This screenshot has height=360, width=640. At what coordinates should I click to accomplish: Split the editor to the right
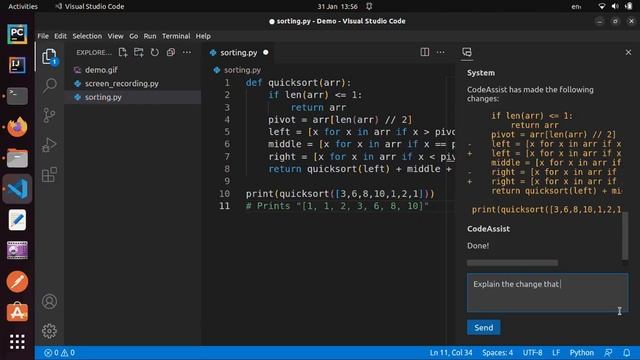point(424,52)
